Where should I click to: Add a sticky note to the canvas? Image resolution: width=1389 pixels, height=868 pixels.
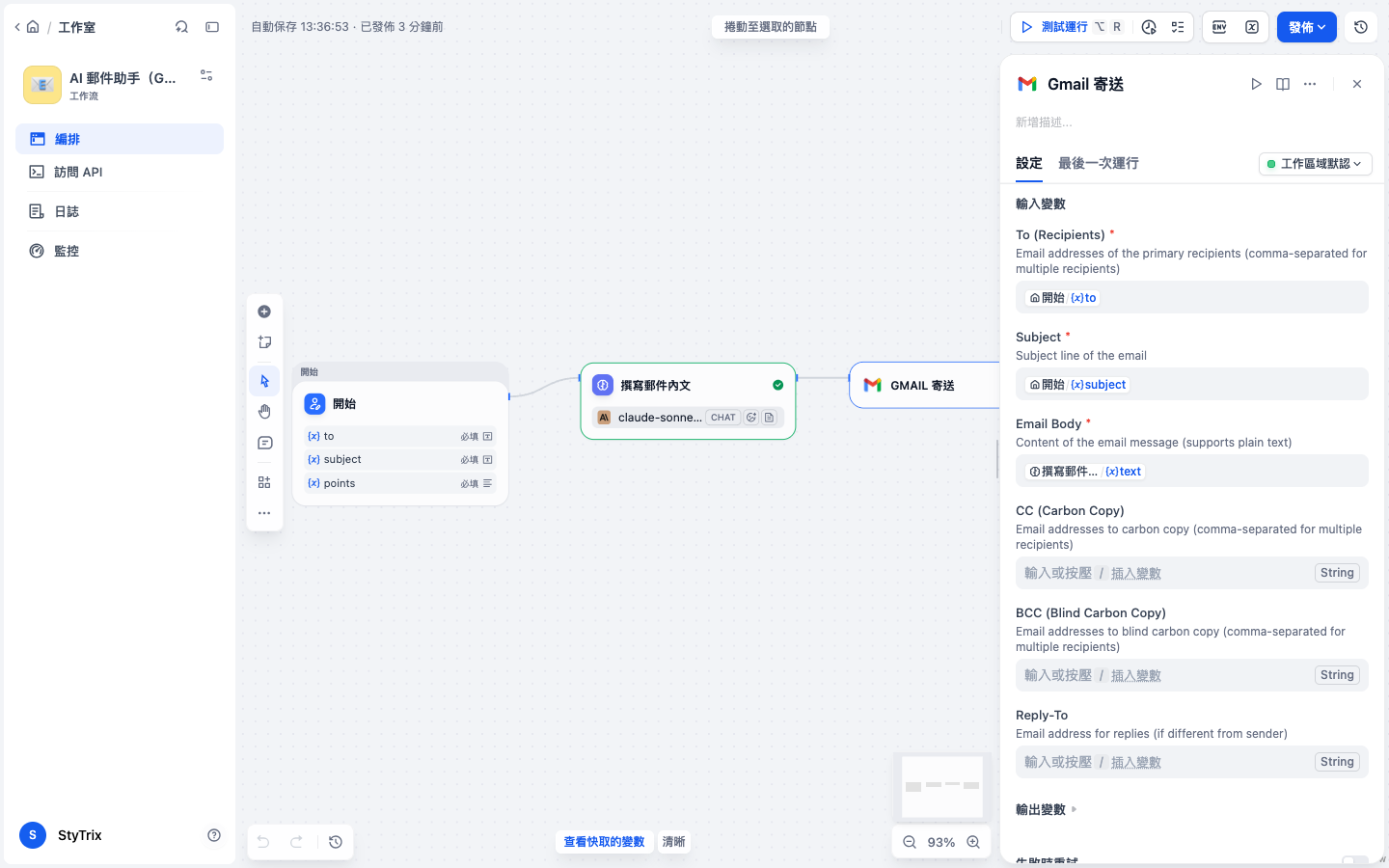(x=264, y=342)
